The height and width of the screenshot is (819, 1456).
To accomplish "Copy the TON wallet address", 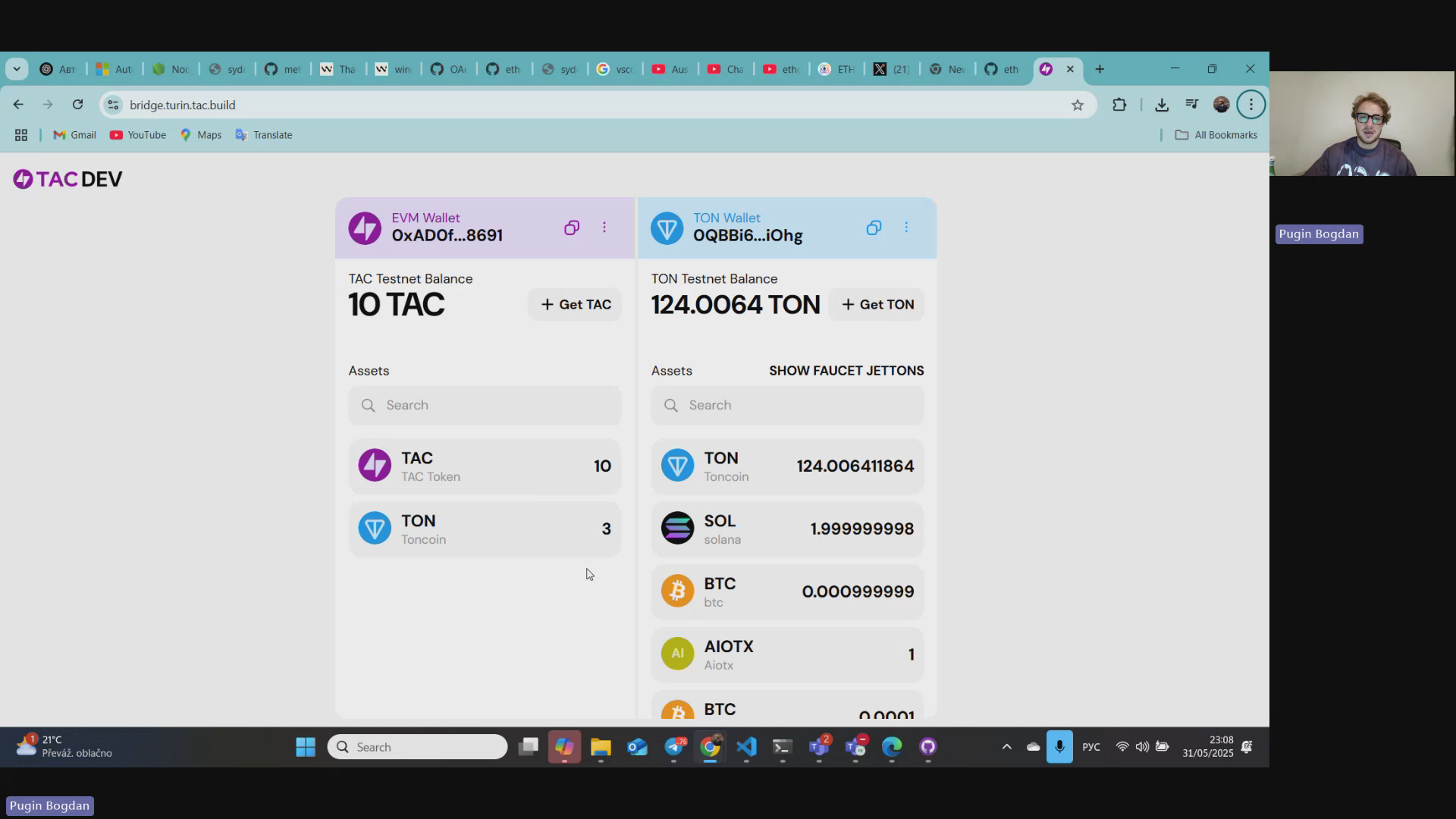I will (874, 227).
